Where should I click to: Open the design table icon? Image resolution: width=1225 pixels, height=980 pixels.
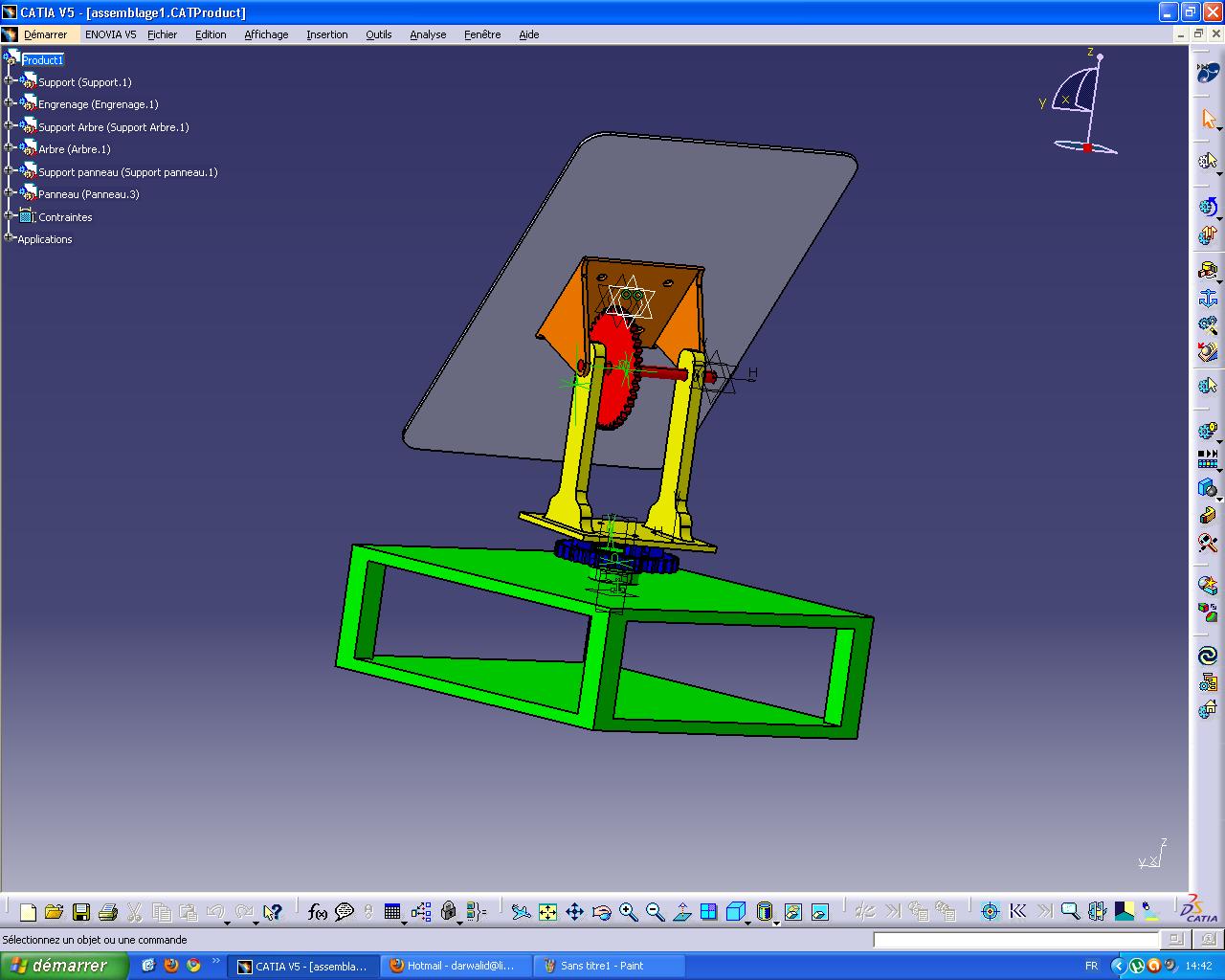(392, 912)
